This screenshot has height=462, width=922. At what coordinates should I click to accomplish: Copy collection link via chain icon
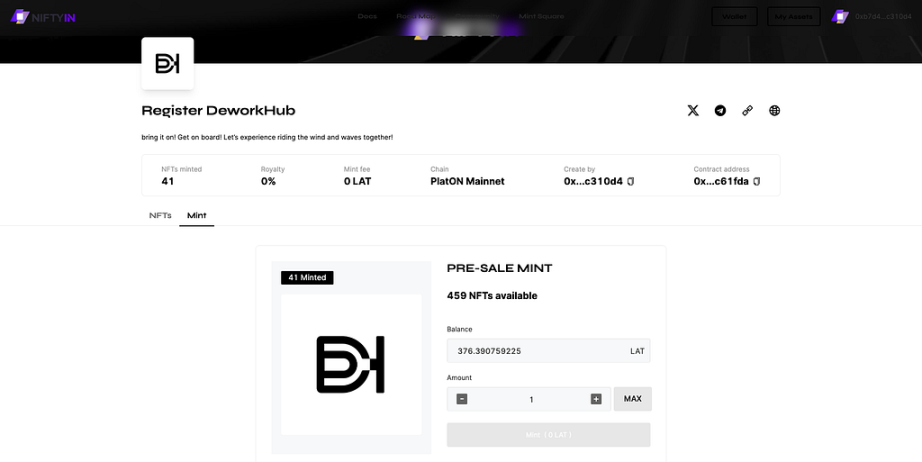pos(747,111)
